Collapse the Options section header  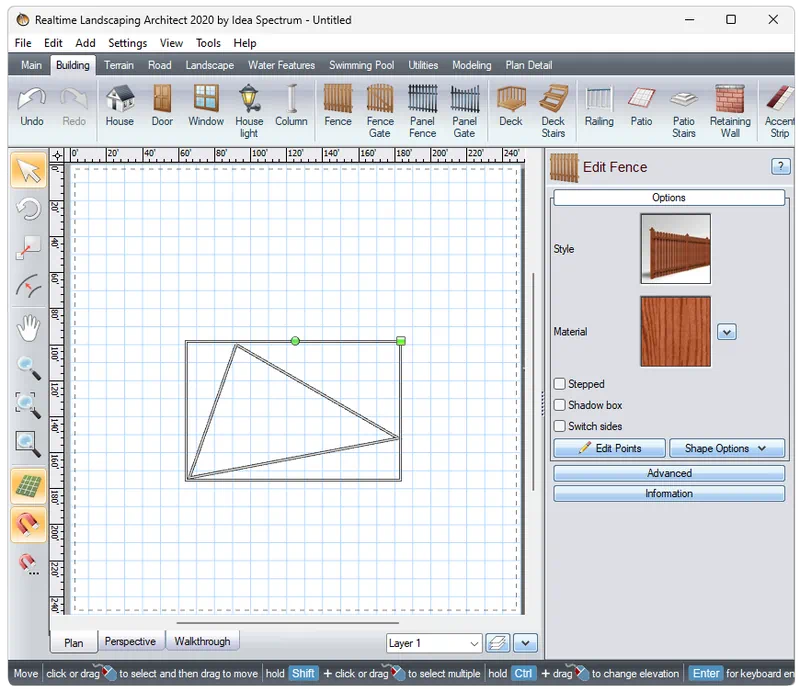coord(669,197)
